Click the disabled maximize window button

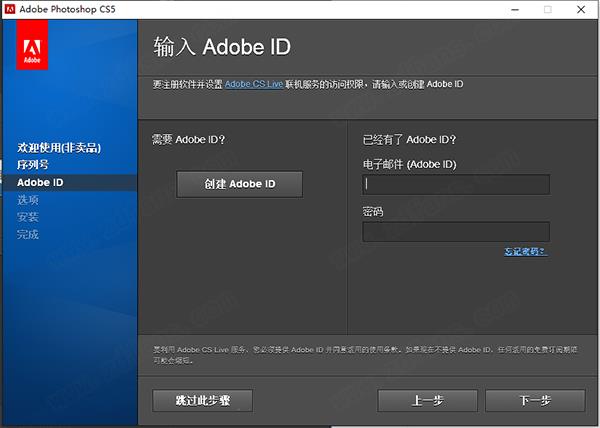tap(548, 9)
